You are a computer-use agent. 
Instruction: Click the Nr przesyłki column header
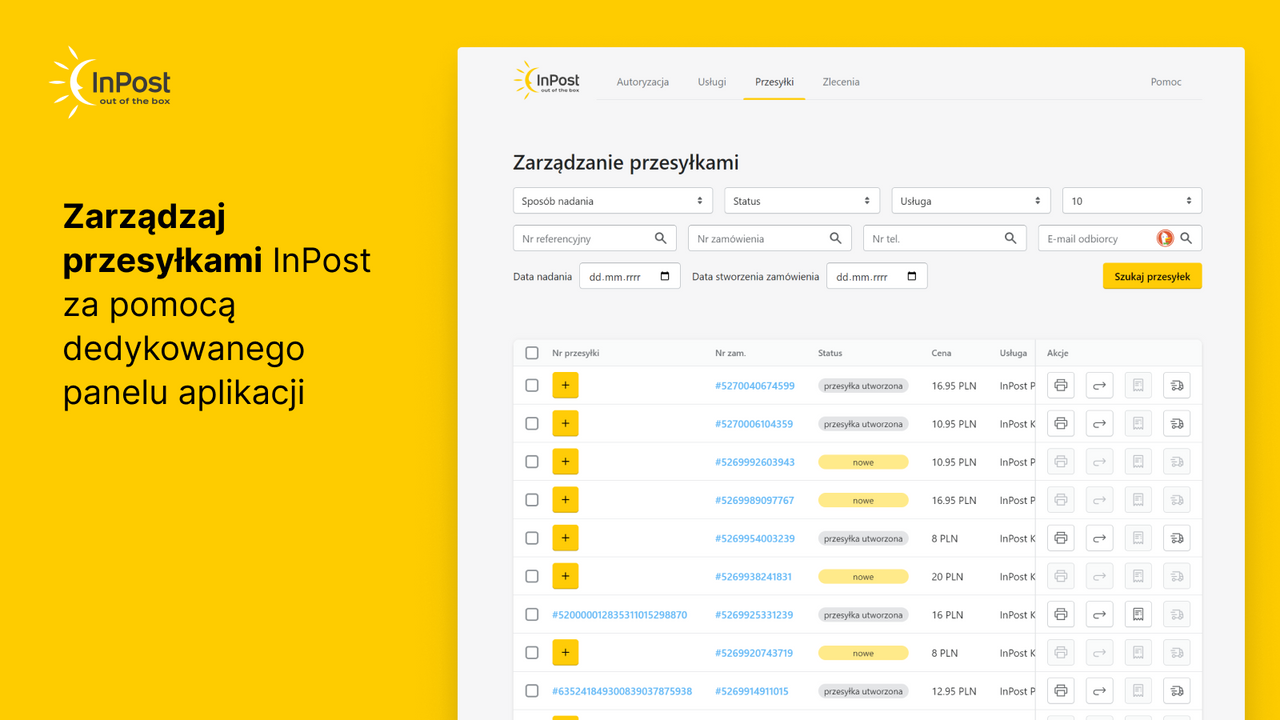(575, 353)
